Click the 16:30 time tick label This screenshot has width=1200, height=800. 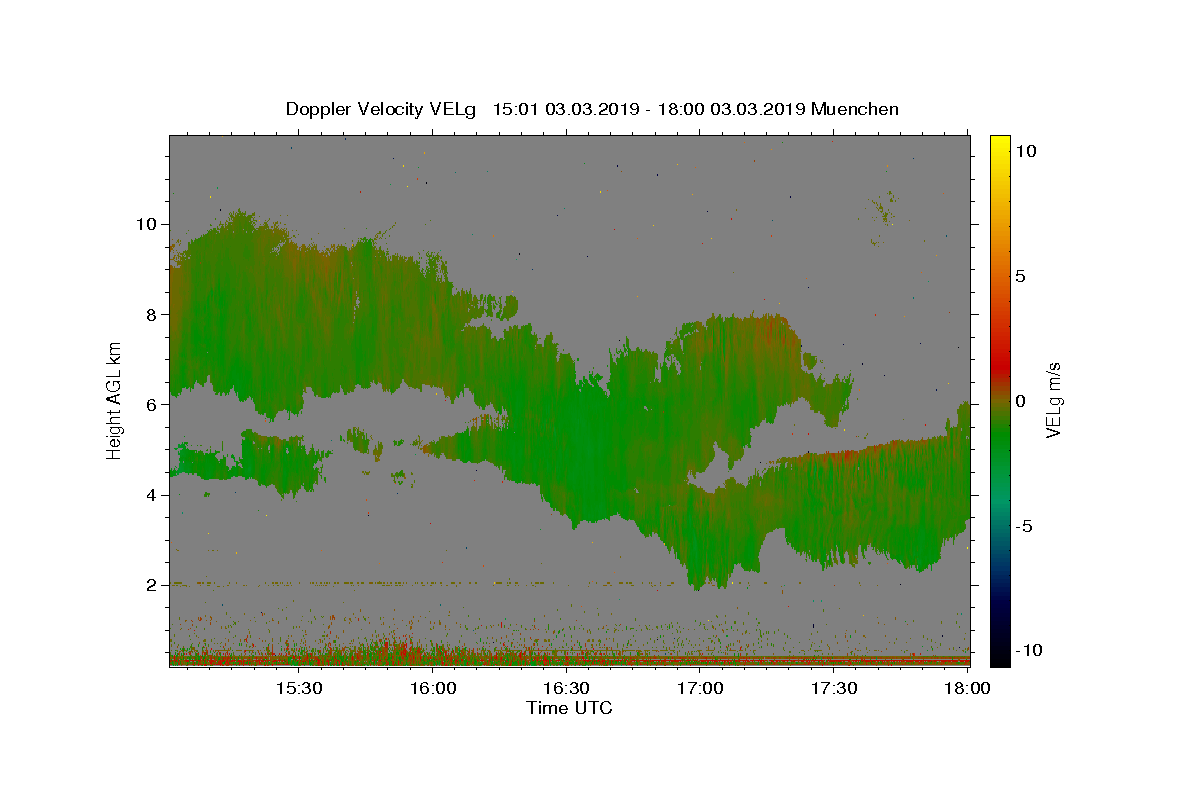coord(566,688)
